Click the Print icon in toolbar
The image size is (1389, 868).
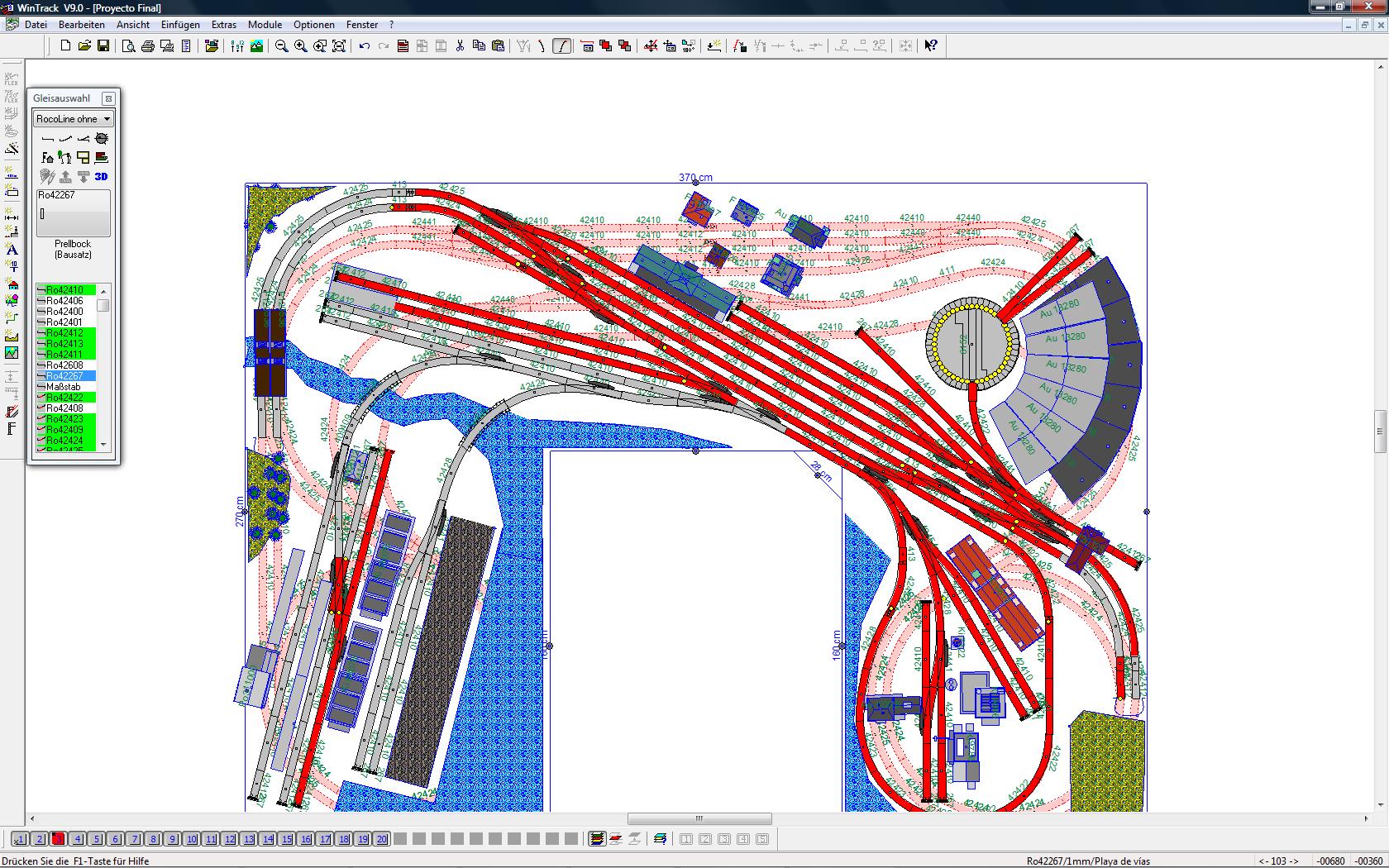tap(148, 46)
